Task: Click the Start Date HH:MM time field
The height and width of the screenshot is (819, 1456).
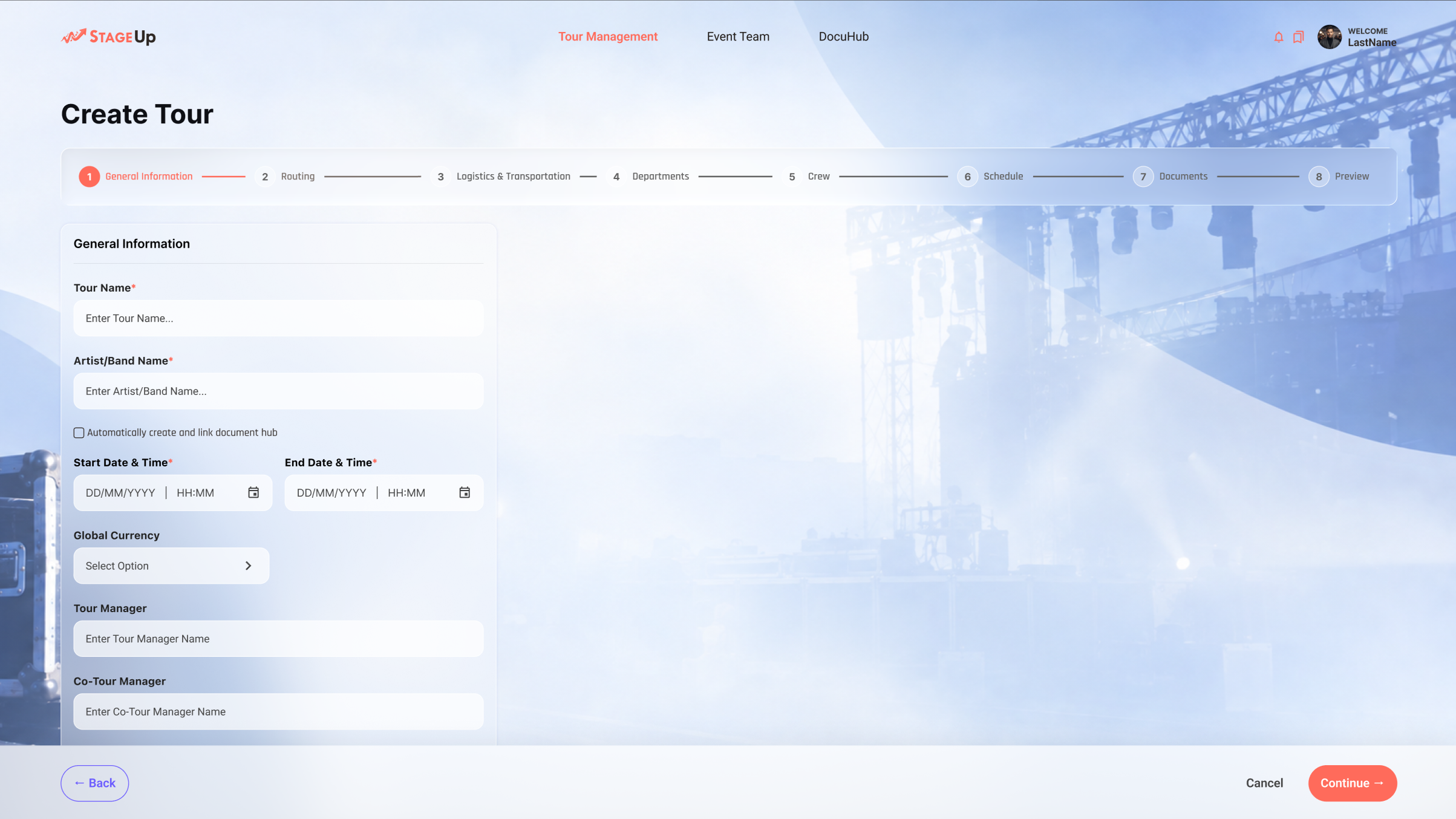Action: click(x=195, y=492)
